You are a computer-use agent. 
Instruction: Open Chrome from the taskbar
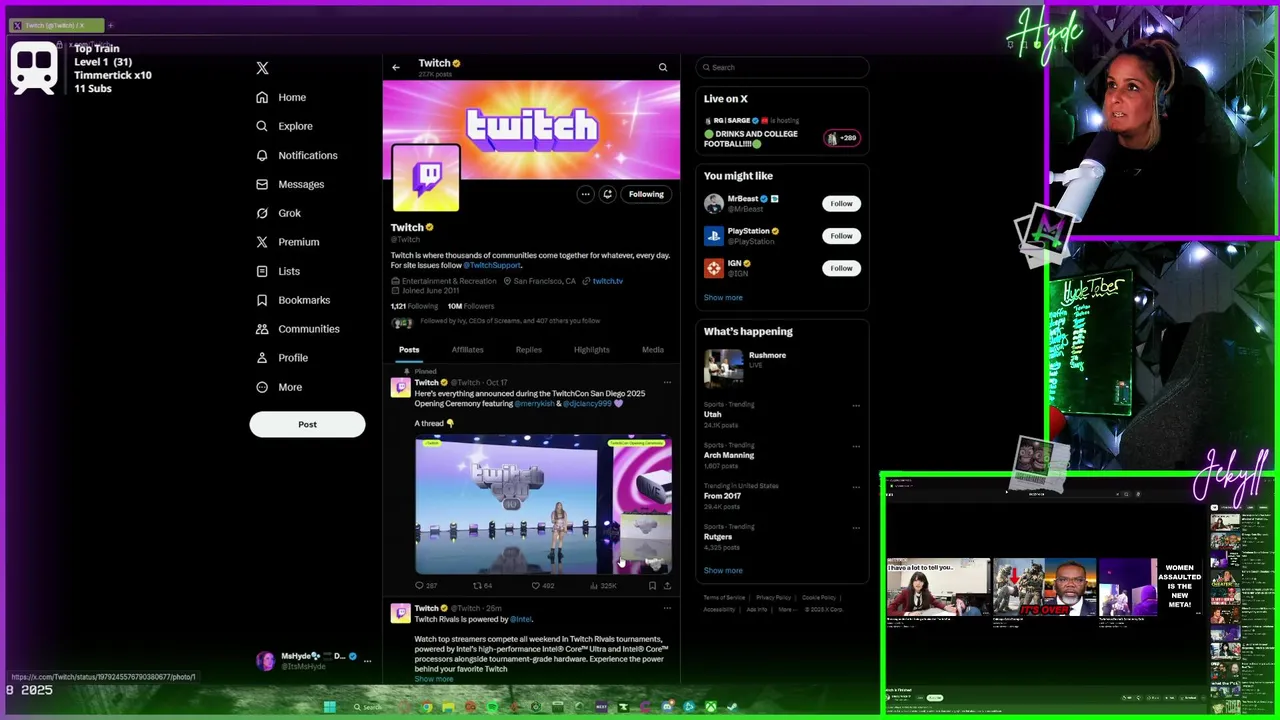[427, 707]
